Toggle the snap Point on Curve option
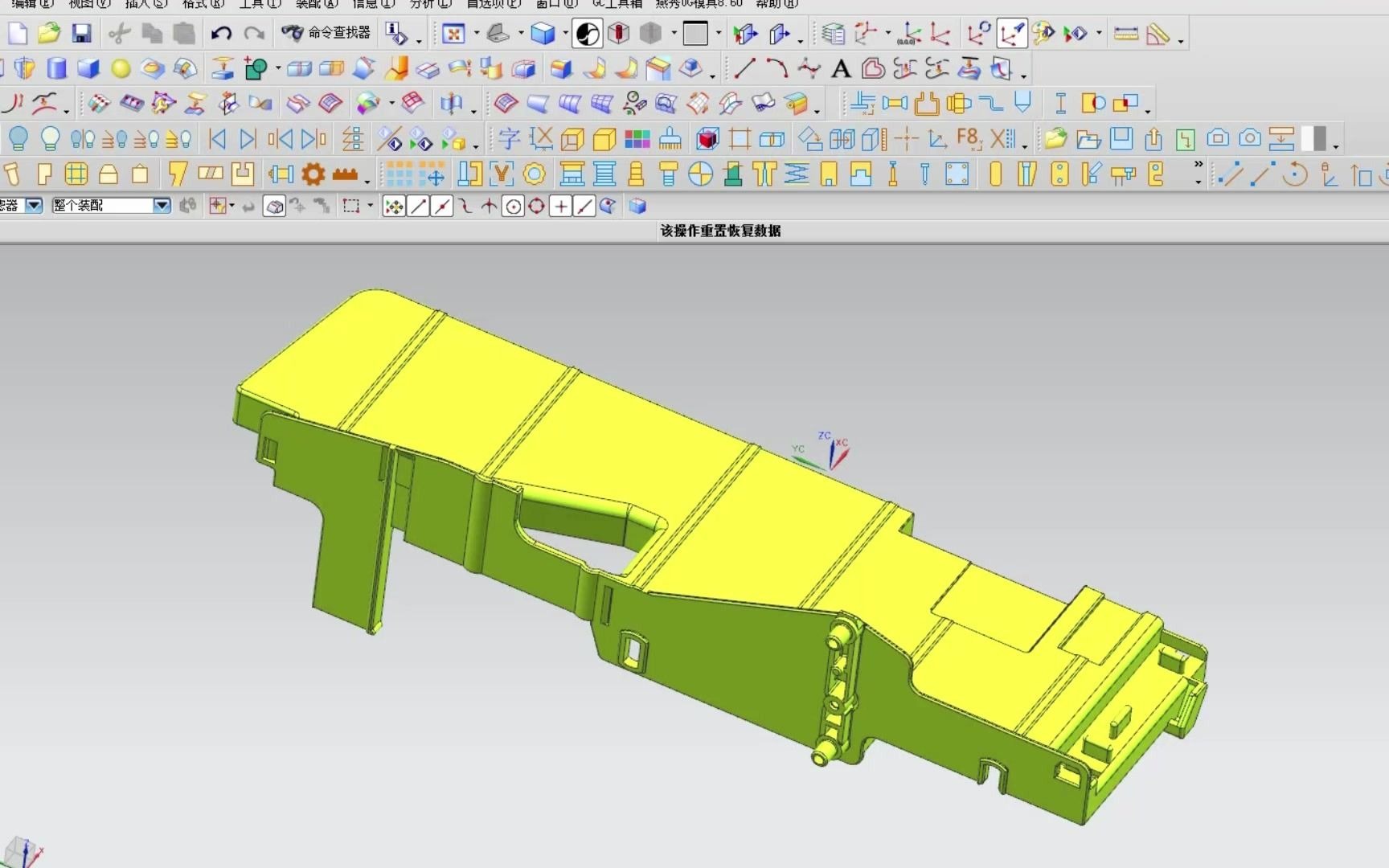 (584, 207)
